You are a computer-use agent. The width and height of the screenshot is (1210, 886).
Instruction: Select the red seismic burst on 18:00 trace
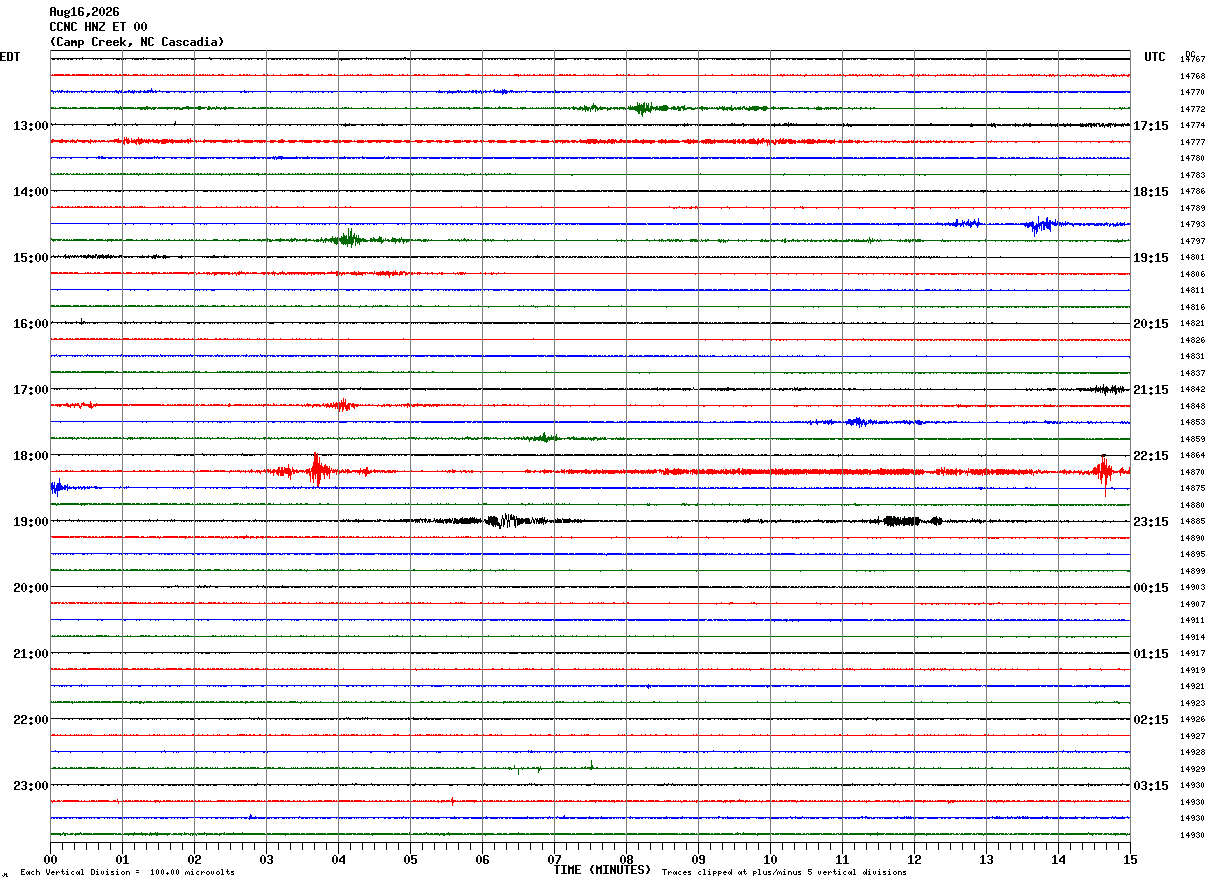[317, 470]
